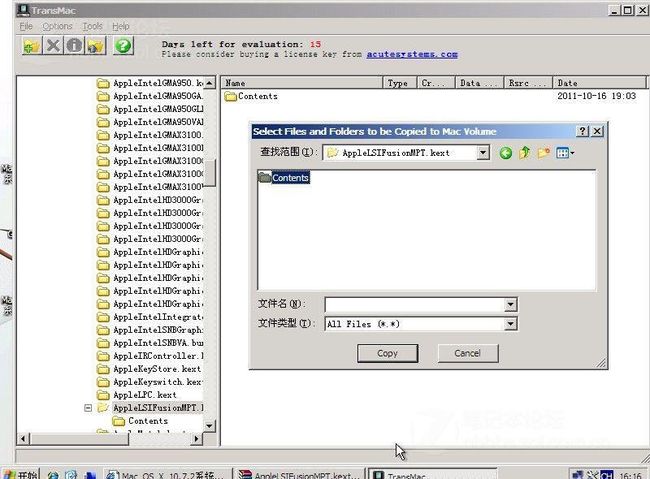Image resolution: width=650 pixels, height=479 pixels.
Task: Click the date 2011-10-16 19:03 cell
Action: pyautogui.click(x=596, y=96)
